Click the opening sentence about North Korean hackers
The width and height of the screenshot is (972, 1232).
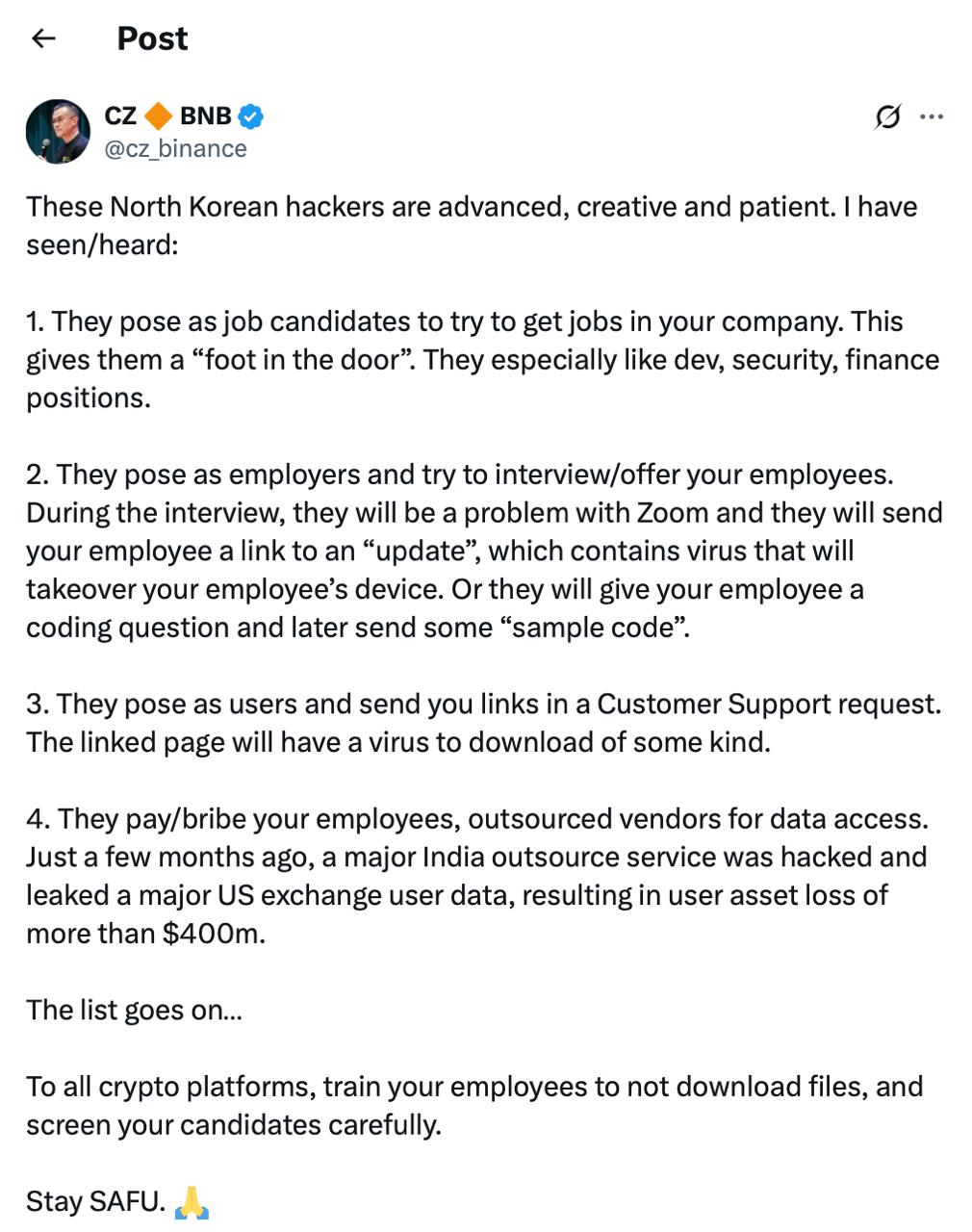click(472, 225)
